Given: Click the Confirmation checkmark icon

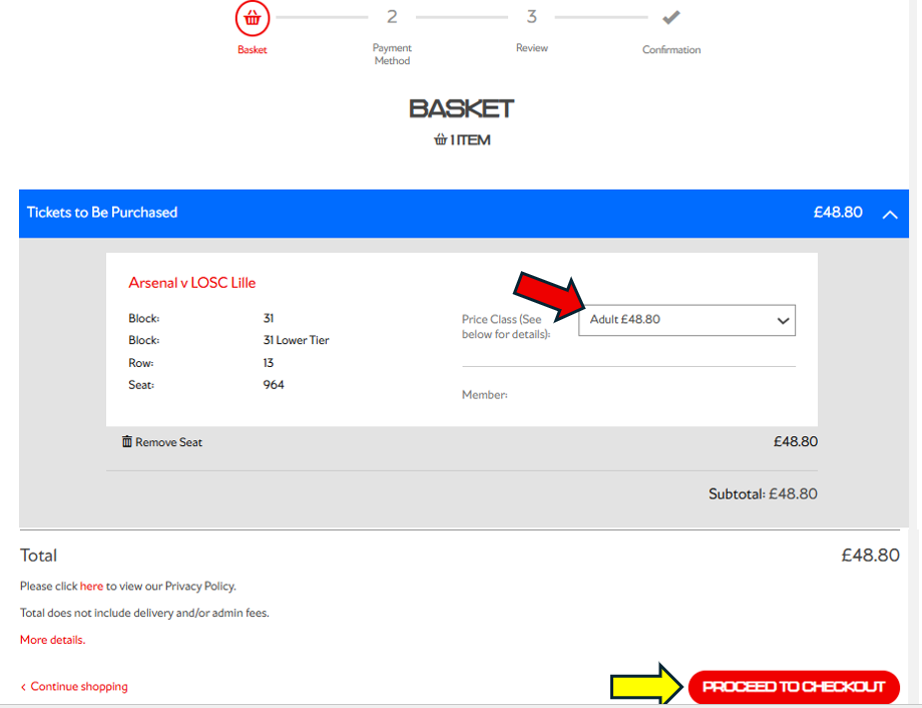Looking at the screenshot, I should tap(671, 17).
